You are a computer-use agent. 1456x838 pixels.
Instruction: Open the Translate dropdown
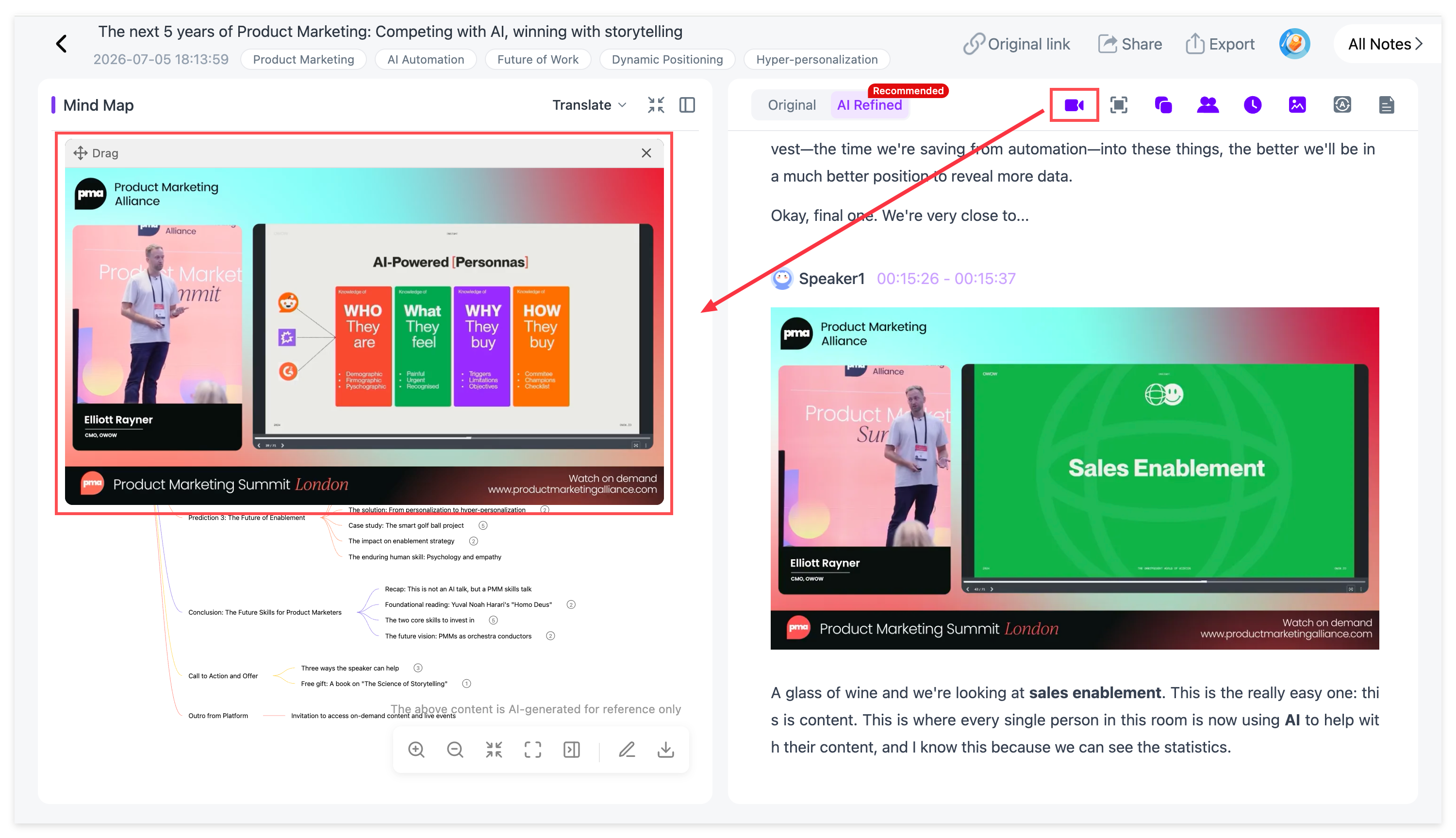coord(589,105)
